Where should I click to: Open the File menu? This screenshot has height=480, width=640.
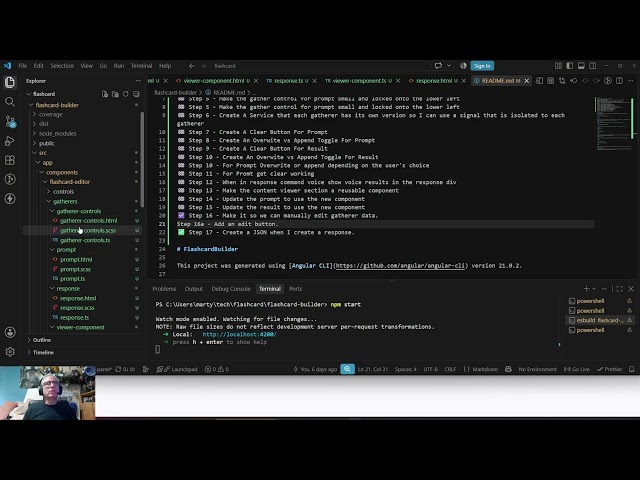22,66
